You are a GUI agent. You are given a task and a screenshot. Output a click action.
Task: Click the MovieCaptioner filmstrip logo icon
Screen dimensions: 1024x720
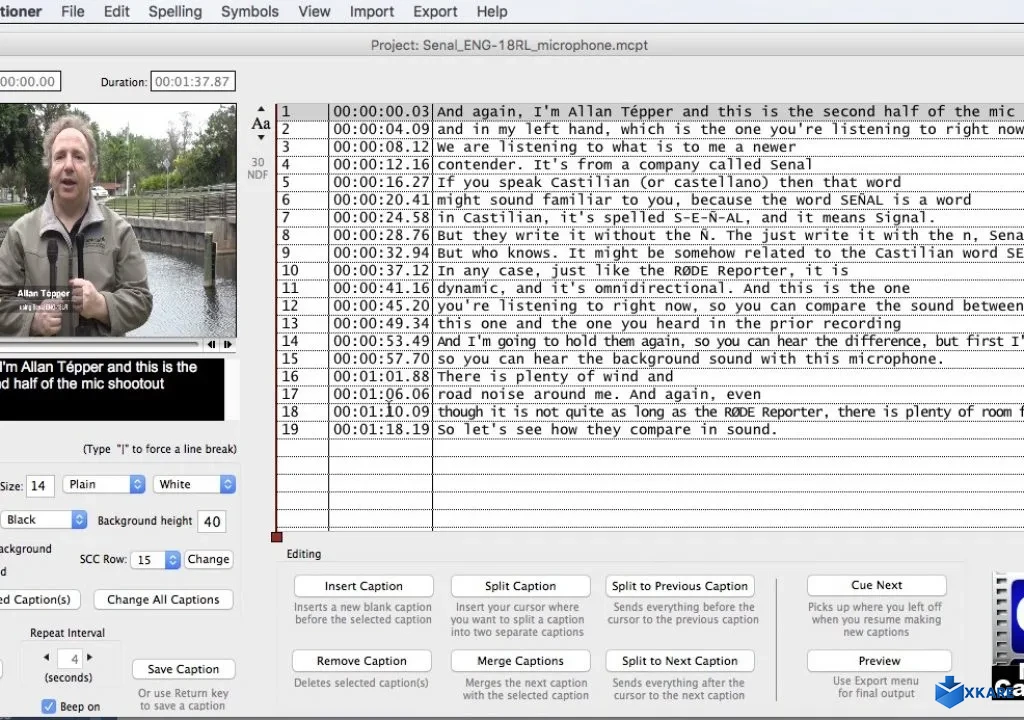(x=1008, y=620)
